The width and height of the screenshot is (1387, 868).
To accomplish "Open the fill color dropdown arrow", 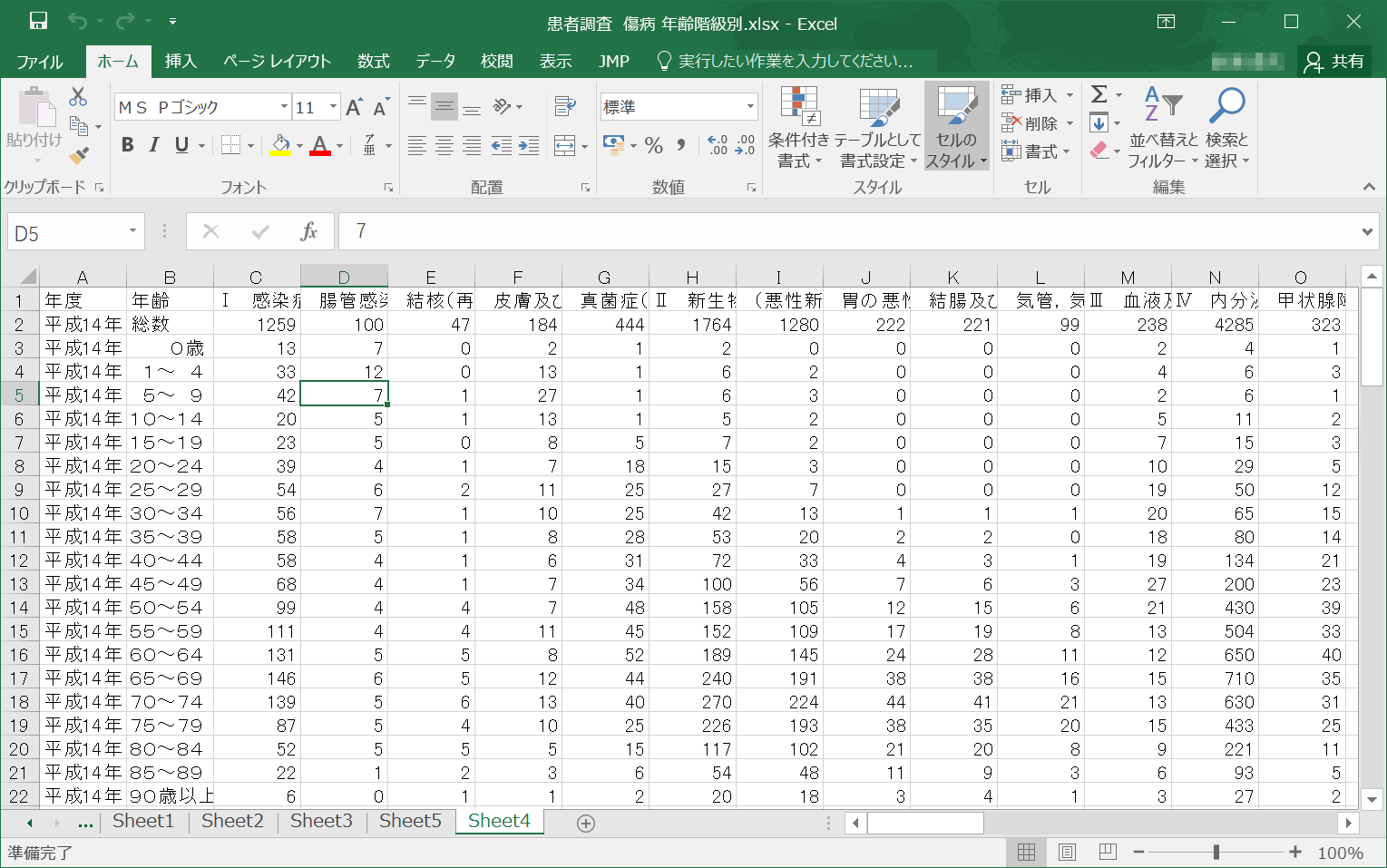I will (299, 145).
